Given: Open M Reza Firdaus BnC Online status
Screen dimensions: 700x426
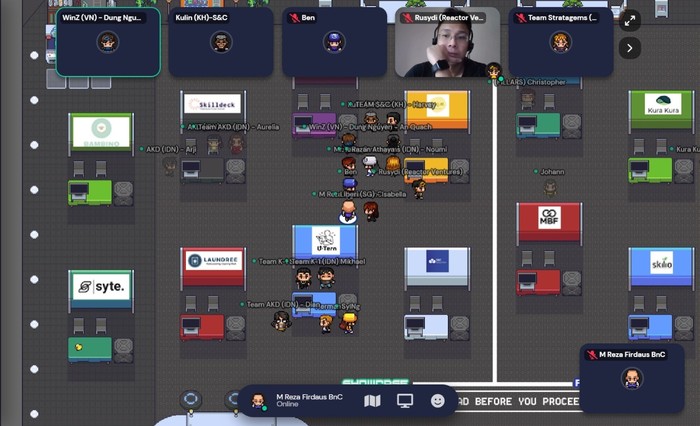Looking at the screenshot, I should pyautogui.click(x=309, y=401).
